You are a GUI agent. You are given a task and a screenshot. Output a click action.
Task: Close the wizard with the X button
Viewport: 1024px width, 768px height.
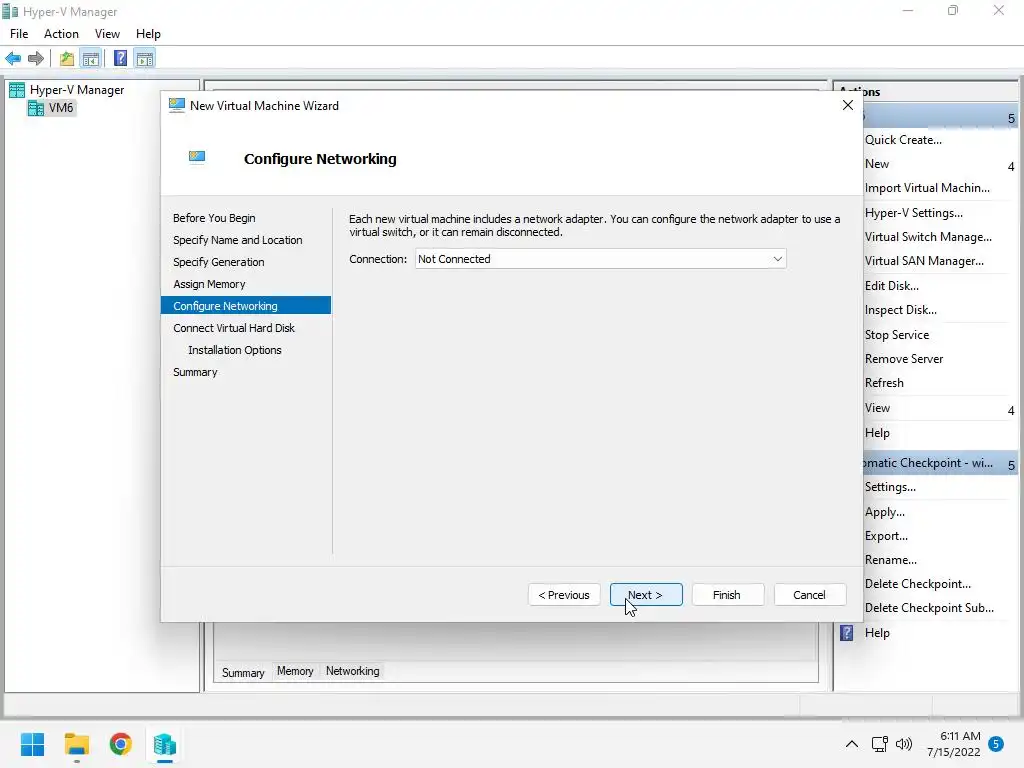[x=848, y=105]
